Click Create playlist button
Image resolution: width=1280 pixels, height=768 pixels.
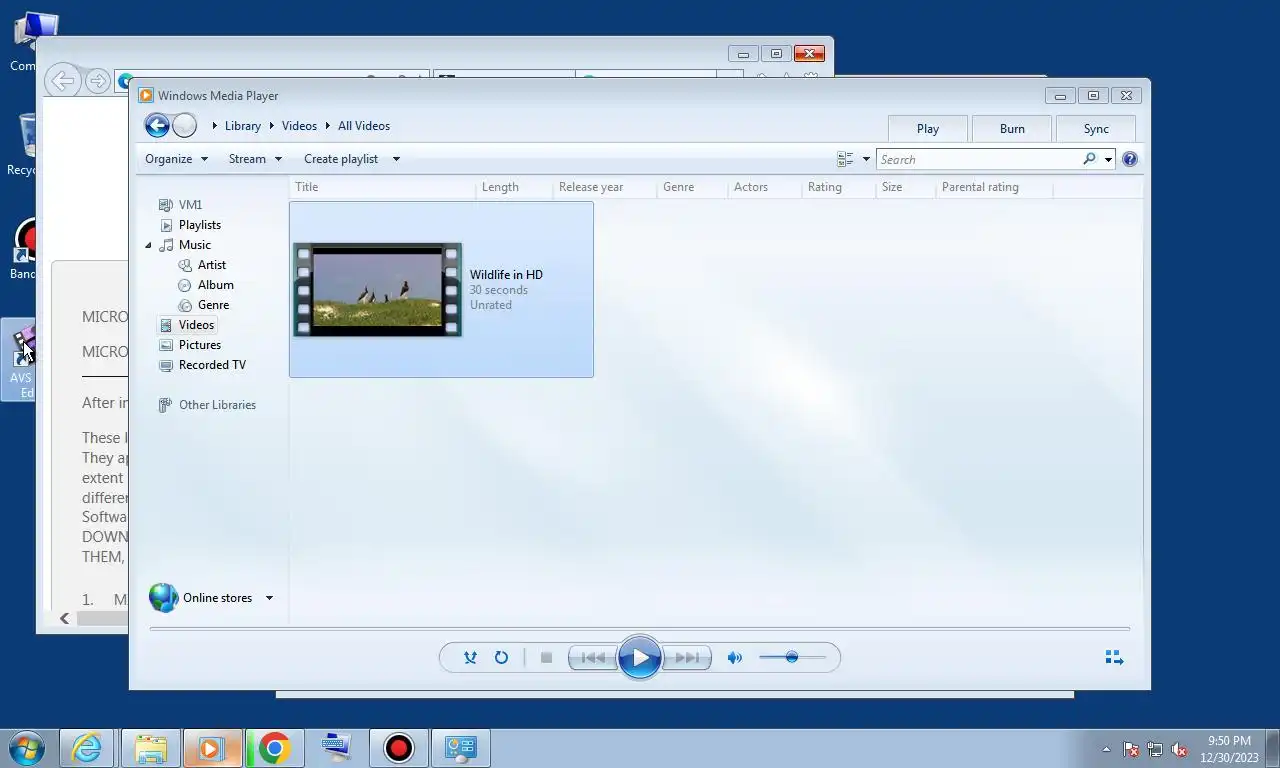(341, 159)
